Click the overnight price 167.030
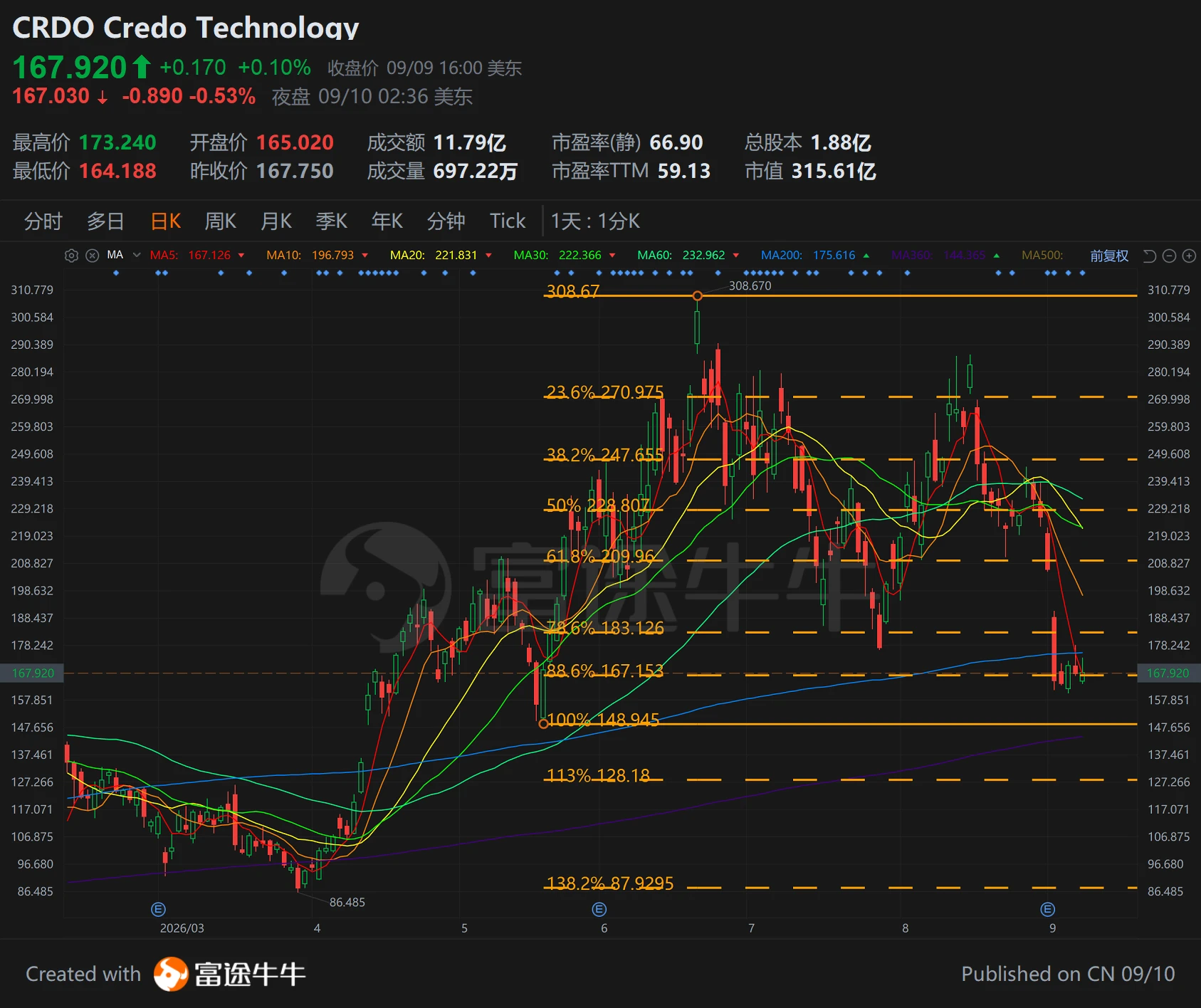 coord(51,96)
